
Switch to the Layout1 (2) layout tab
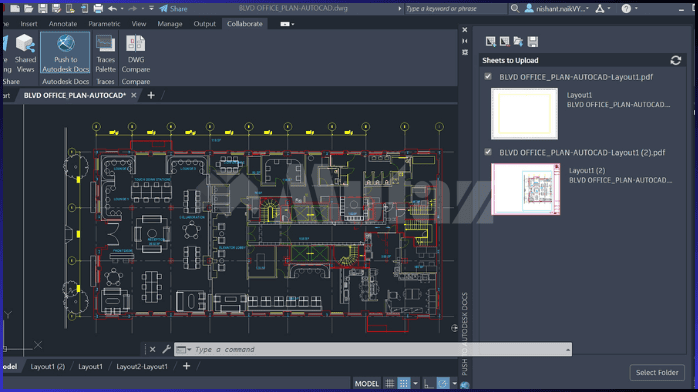point(48,366)
